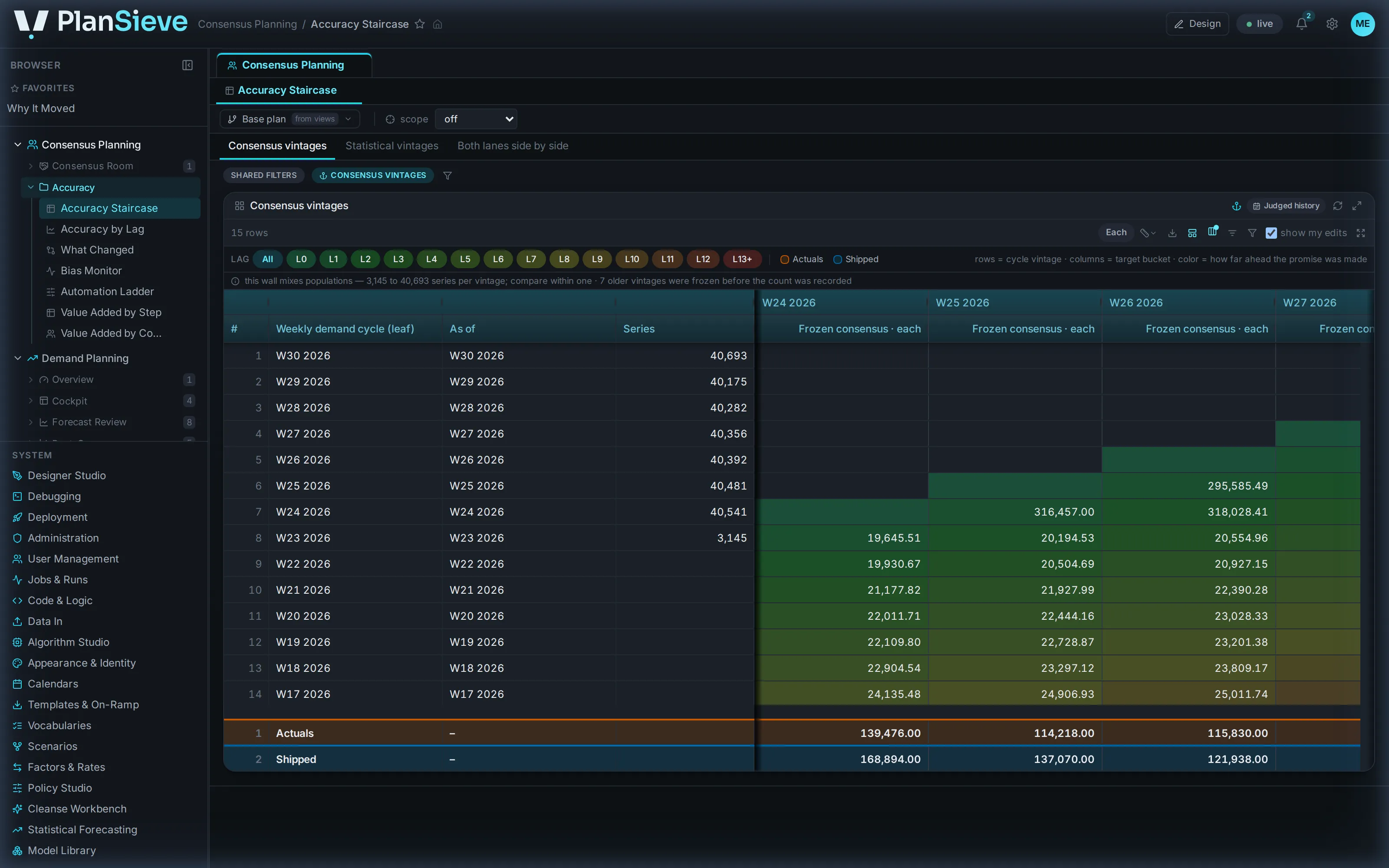
Task: Select the Consensus Planning top tab
Action: (x=293, y=66)
